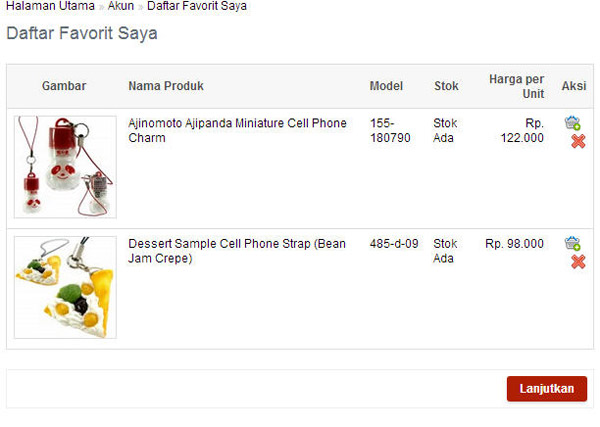This screenshot has width=600, height=427.
Task: Remove Ajinomoto Ajipanda charm from wishlist
Action: 577,142
